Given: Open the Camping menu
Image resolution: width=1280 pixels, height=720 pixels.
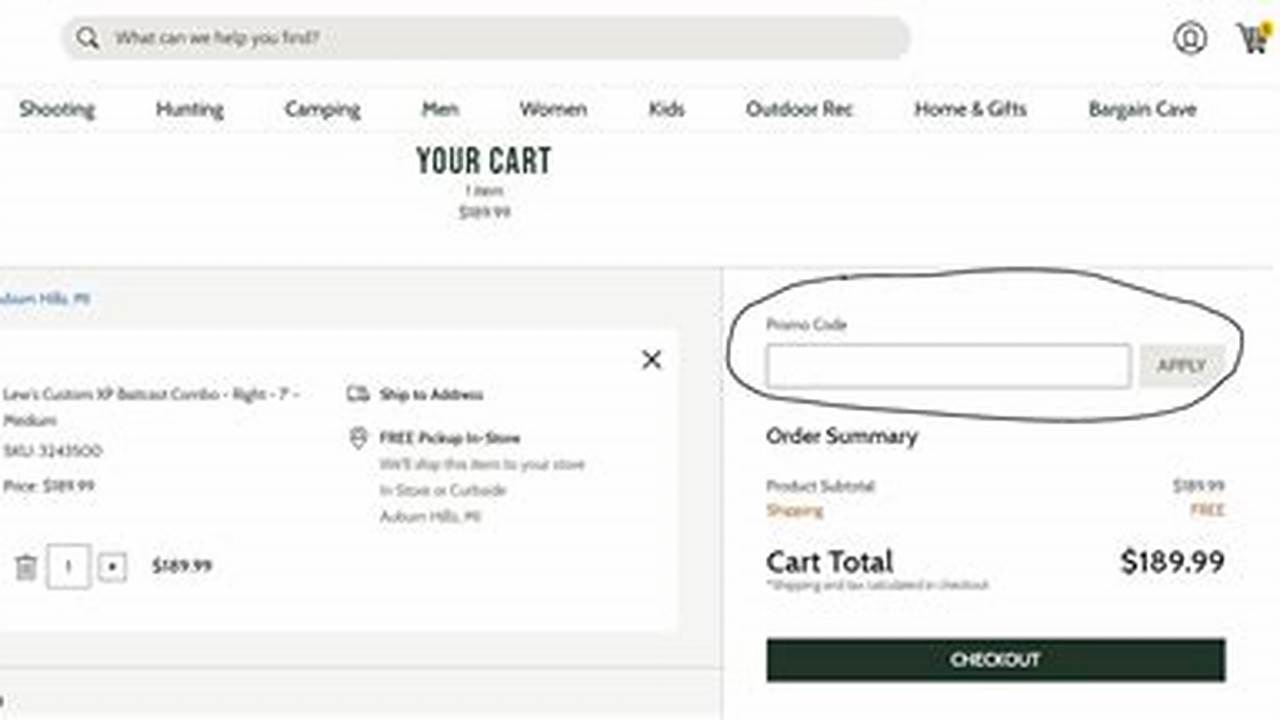Looking at the screenshot, I should click(x=321, y=109).
